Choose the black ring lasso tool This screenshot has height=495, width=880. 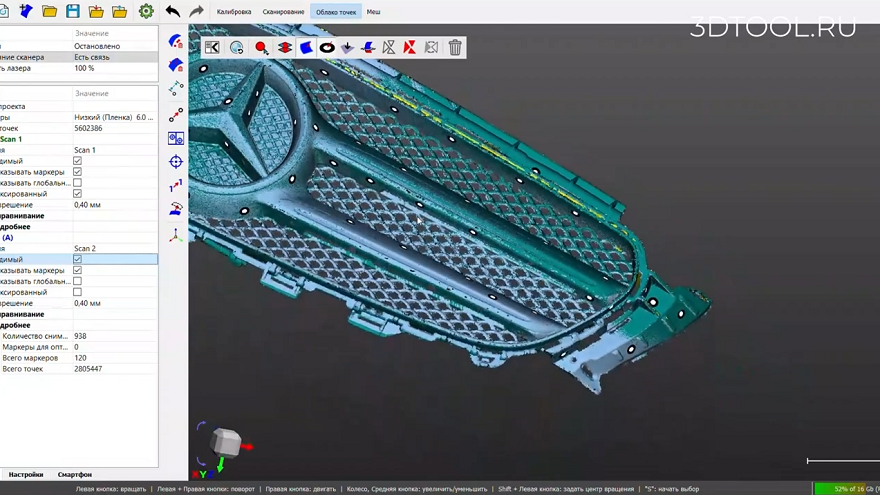(x=327, y=48)
